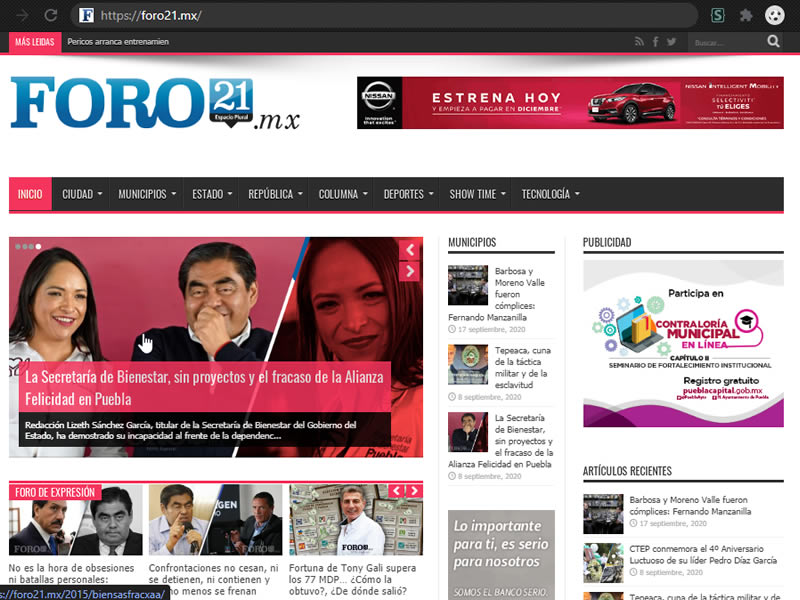Open CTEP conmemora el 4º Aniversario article

coord(703,555)
